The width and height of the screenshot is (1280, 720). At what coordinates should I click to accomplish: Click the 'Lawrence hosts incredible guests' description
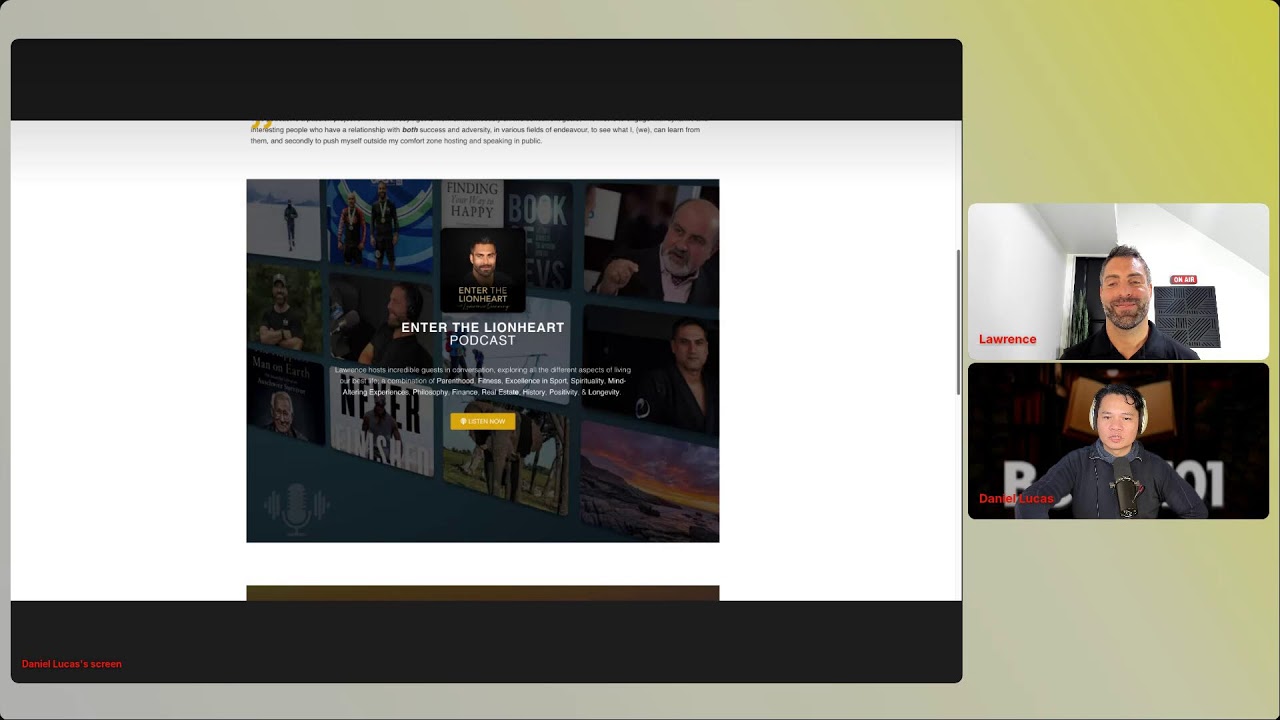pos(483,381)
